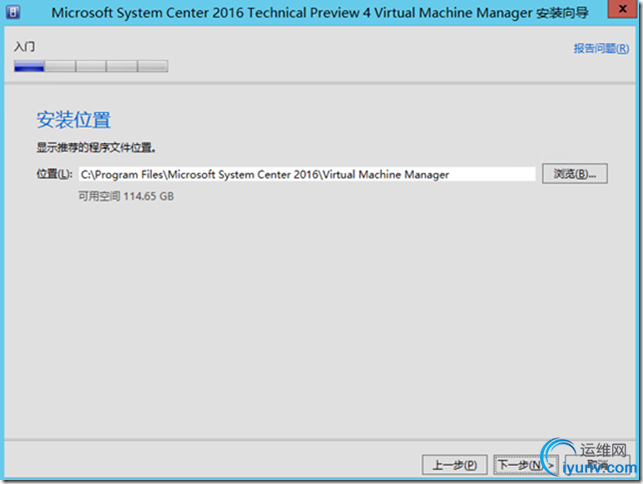Image resolution: width=643 pixels, height=484 pixels.
Task: Go back with the 上一步(P) button
Action: click(x=455, y=465)
